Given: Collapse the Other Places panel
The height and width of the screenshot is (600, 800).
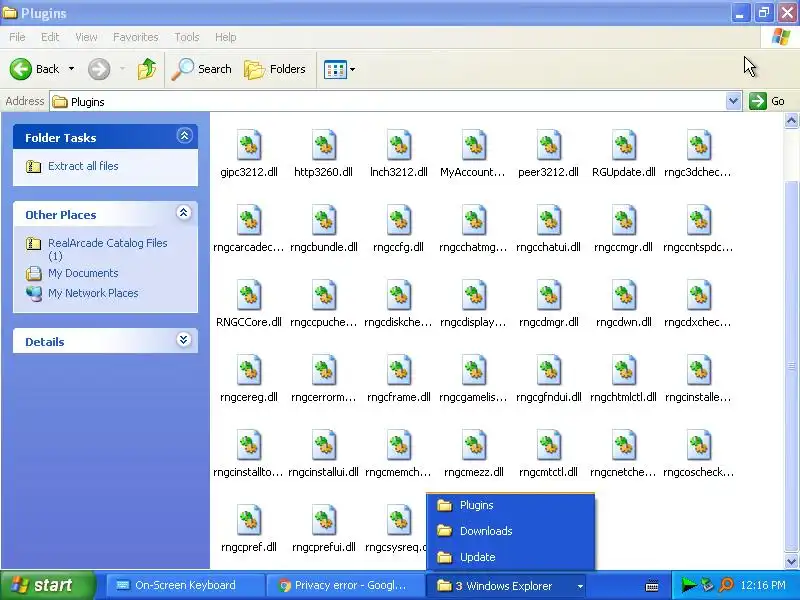Looking at the screenshot, I should click(184, 213).
